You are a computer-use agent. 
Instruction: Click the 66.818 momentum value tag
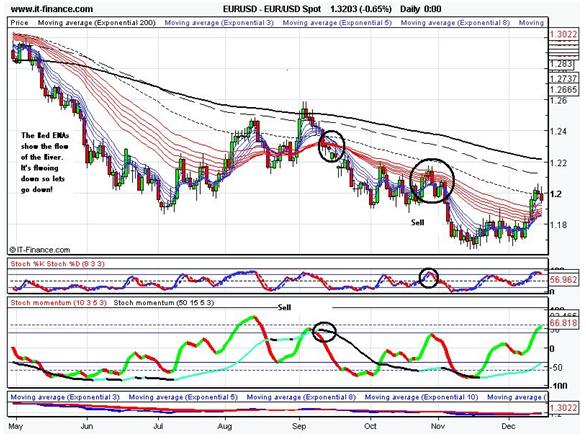pos(563,322)
